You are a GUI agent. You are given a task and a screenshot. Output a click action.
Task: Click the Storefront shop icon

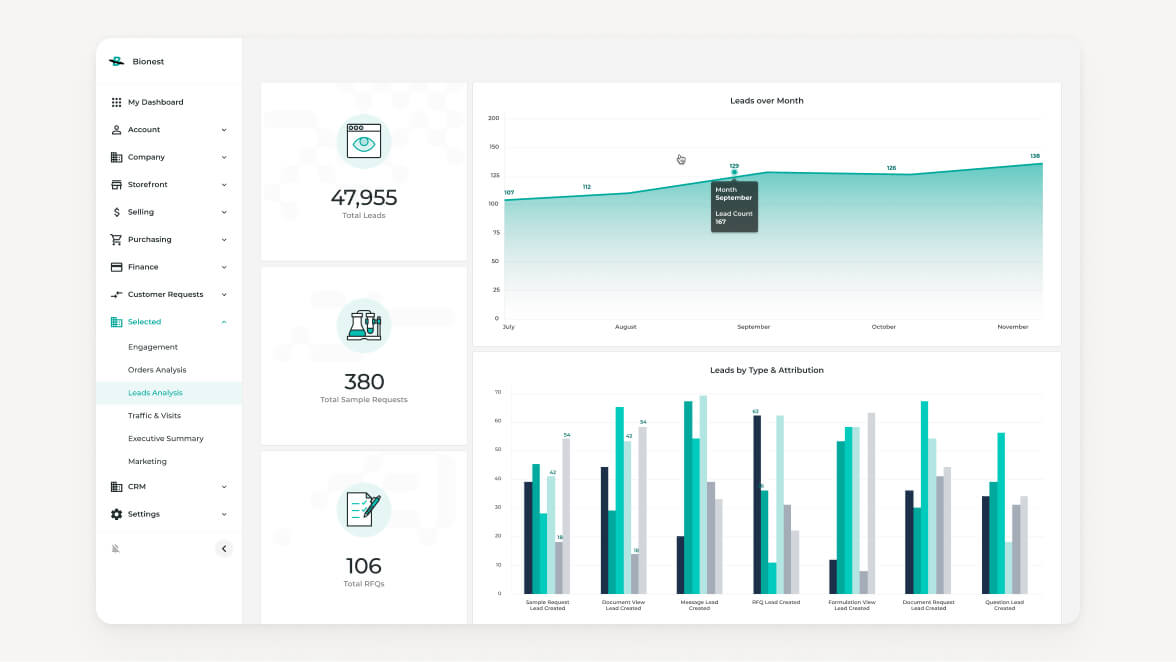117,185
